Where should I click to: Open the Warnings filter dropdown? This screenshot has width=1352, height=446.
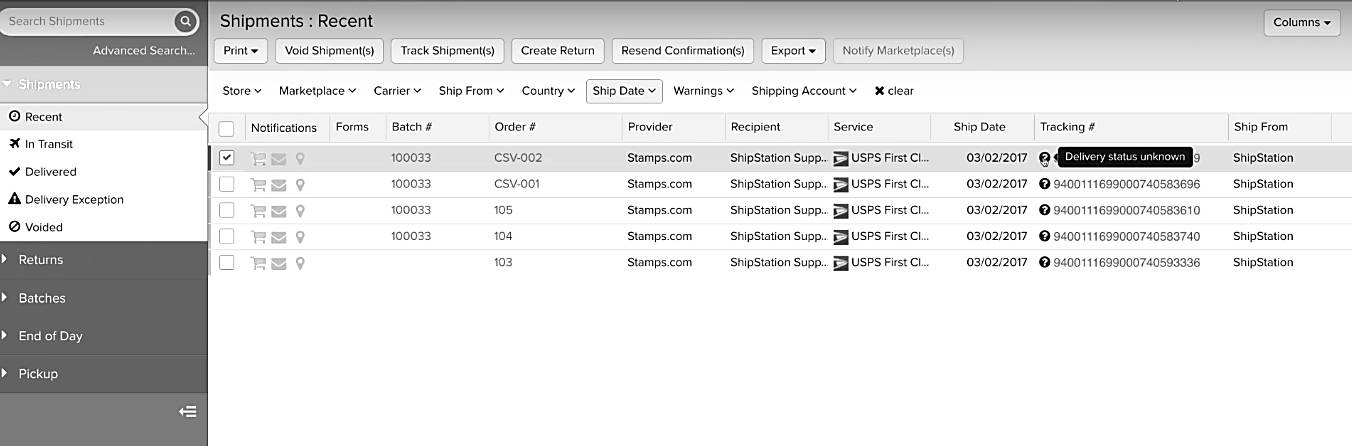click(x=704, y=91)
